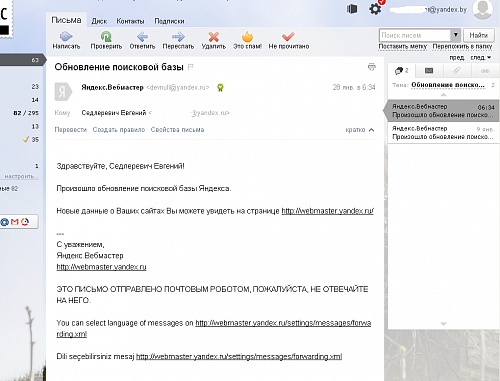The width and height of the screenshot is (500, 381).
Task: Click the Яндекс.Вебмастер sender avatar
Action: tap(63, 91)
